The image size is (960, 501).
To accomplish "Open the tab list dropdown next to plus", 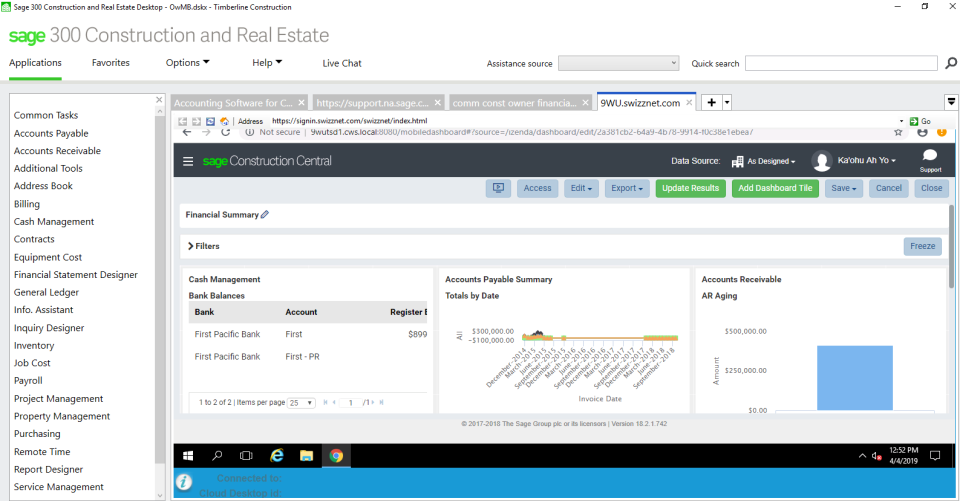I will point(727,102).
